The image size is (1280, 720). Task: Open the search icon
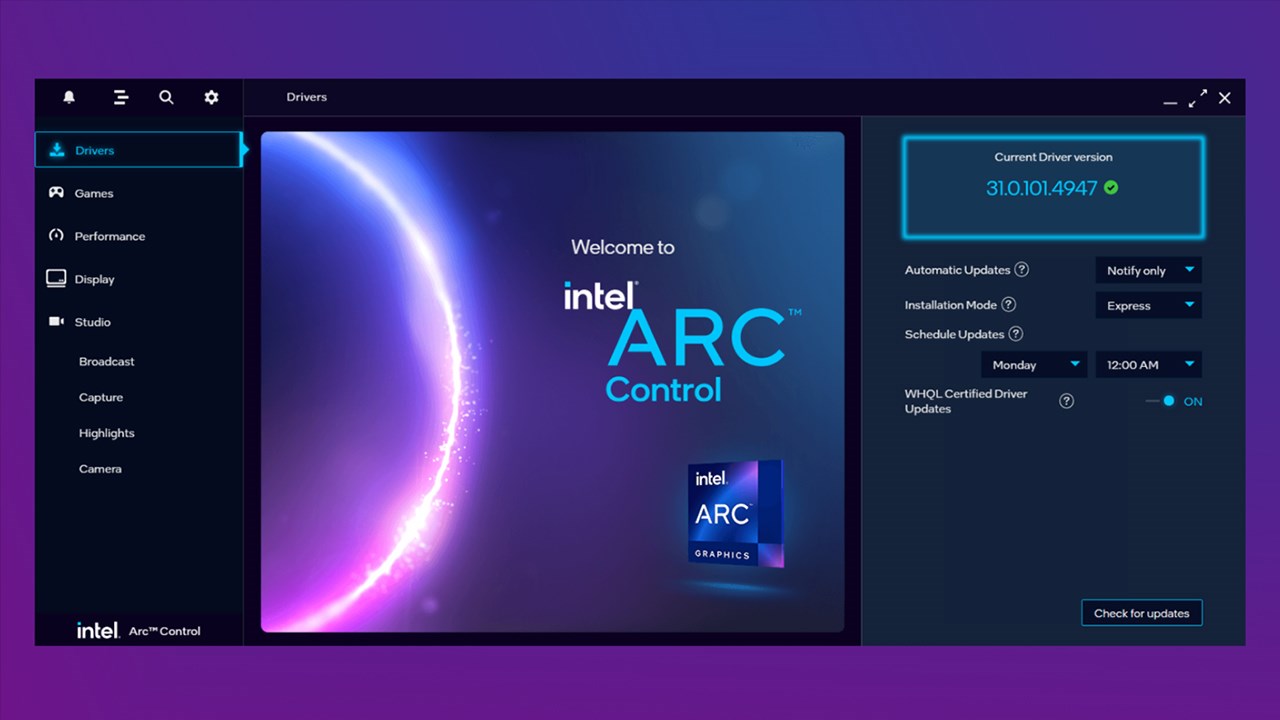click(x=166, y=97)
